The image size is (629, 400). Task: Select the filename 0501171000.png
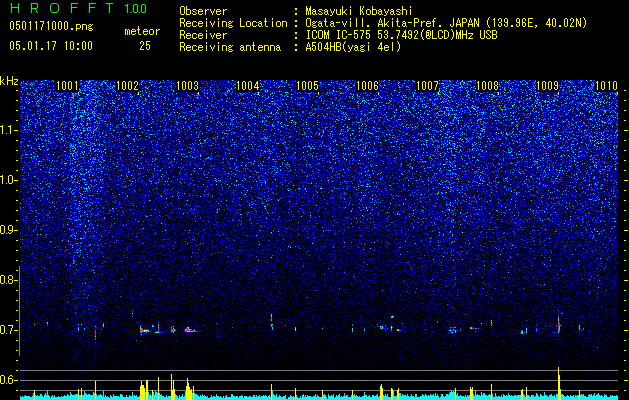(51, 26)
